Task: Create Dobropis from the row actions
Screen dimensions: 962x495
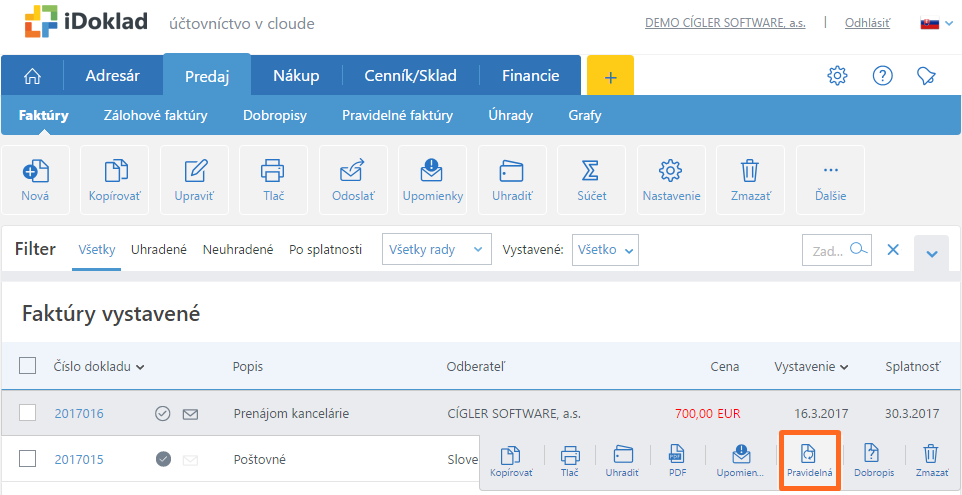Action: point(873,460)
